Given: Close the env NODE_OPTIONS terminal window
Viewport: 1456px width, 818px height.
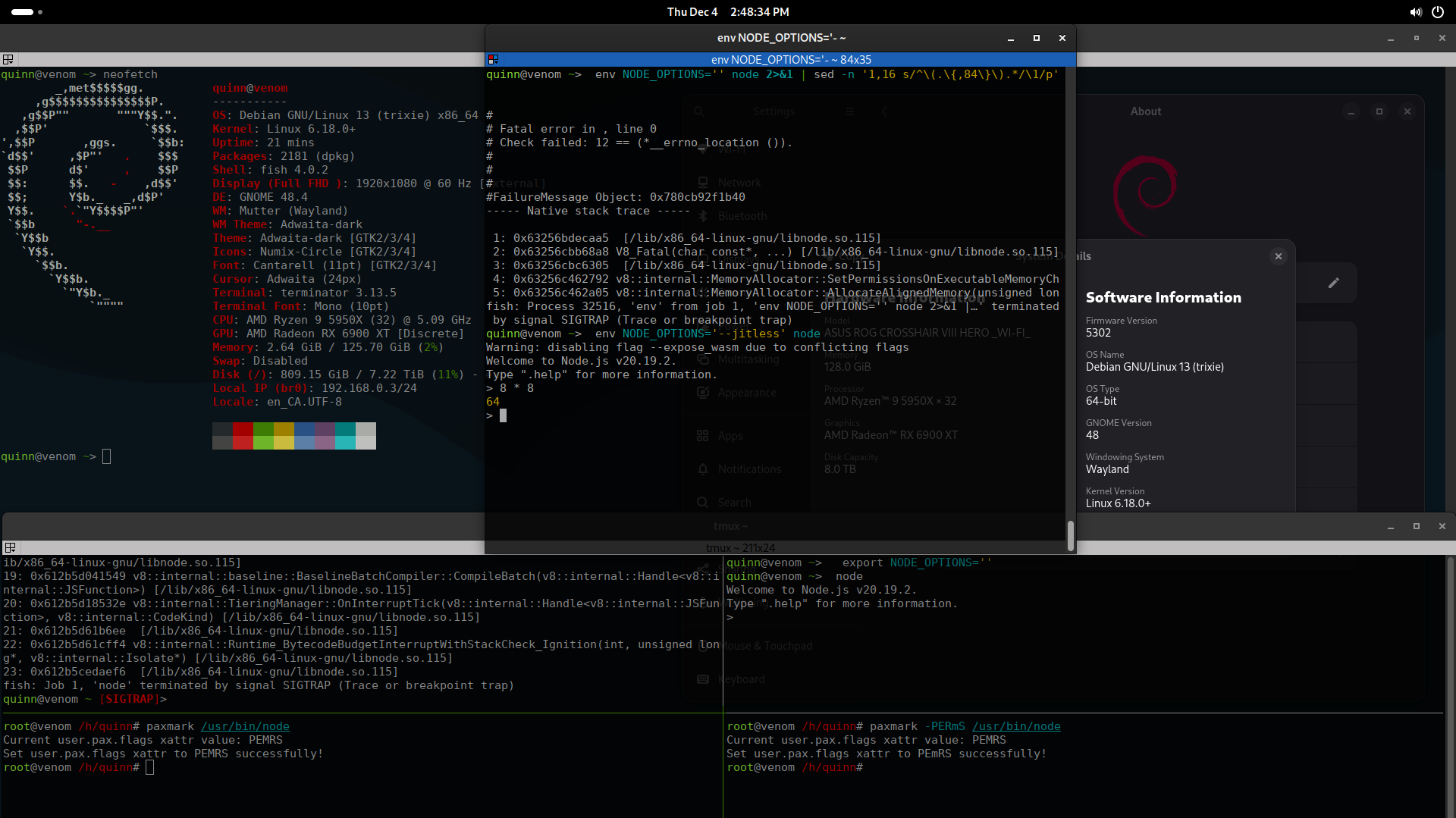Looking at the screenshot, I should pos(1062,38).
